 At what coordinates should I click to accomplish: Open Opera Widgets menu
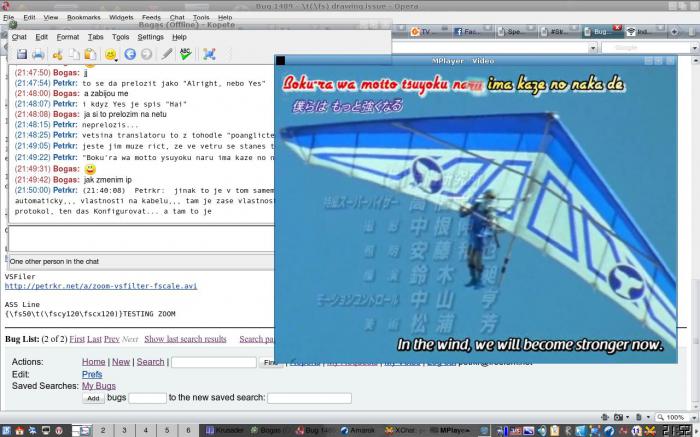(x=121, y=17)
